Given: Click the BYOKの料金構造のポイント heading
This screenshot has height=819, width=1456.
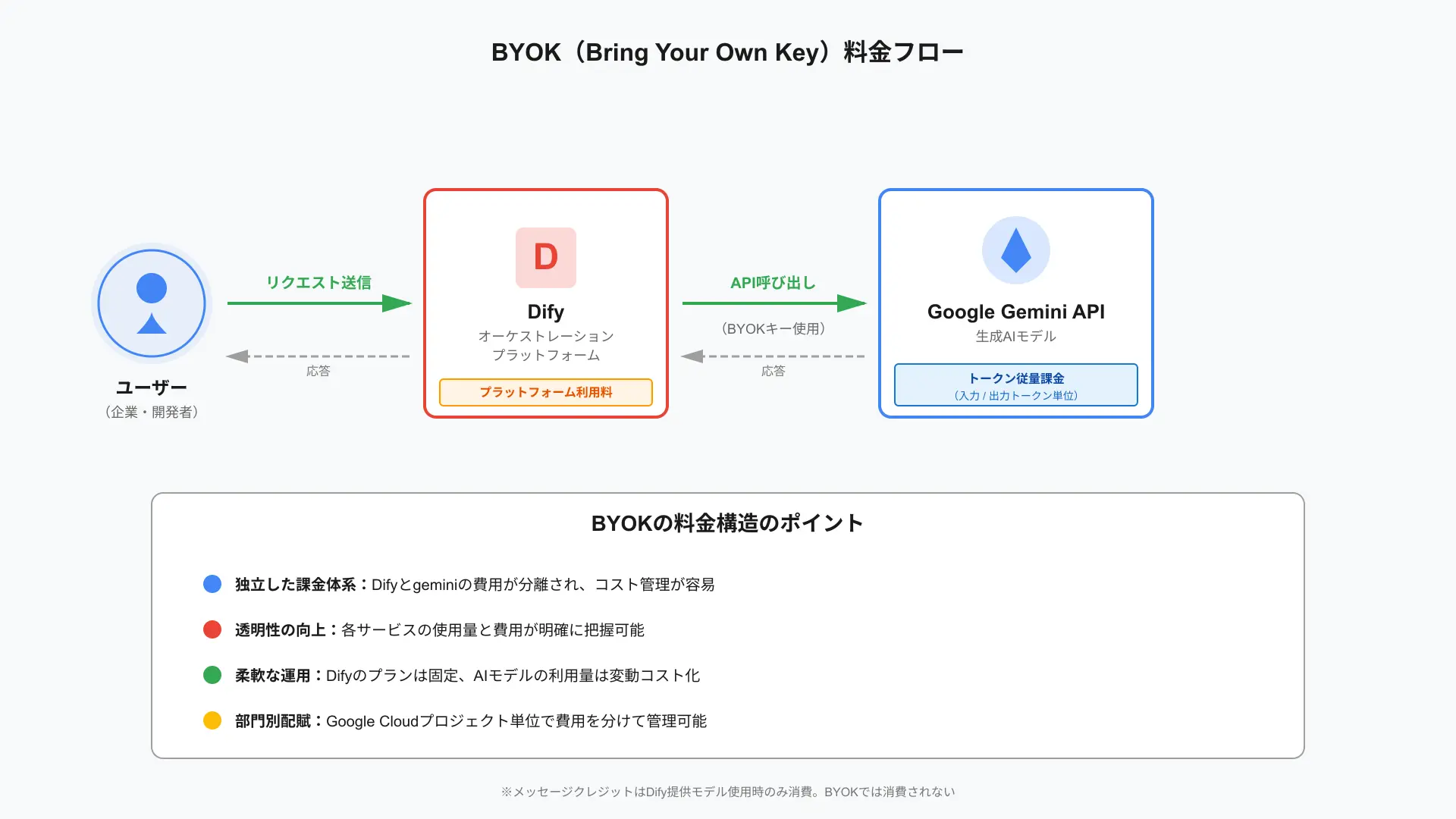Looking at the screenshot, I should 727,523.
